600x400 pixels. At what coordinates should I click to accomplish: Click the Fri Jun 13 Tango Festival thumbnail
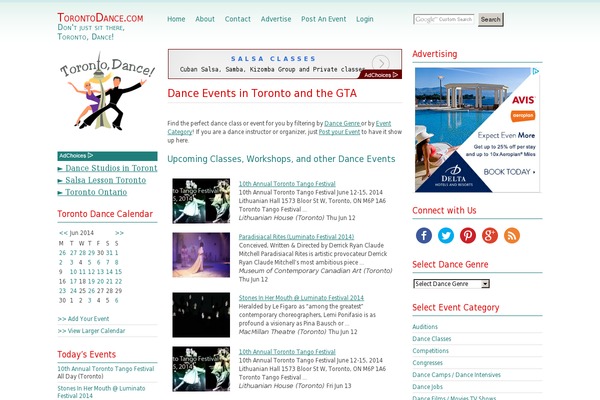201,369
